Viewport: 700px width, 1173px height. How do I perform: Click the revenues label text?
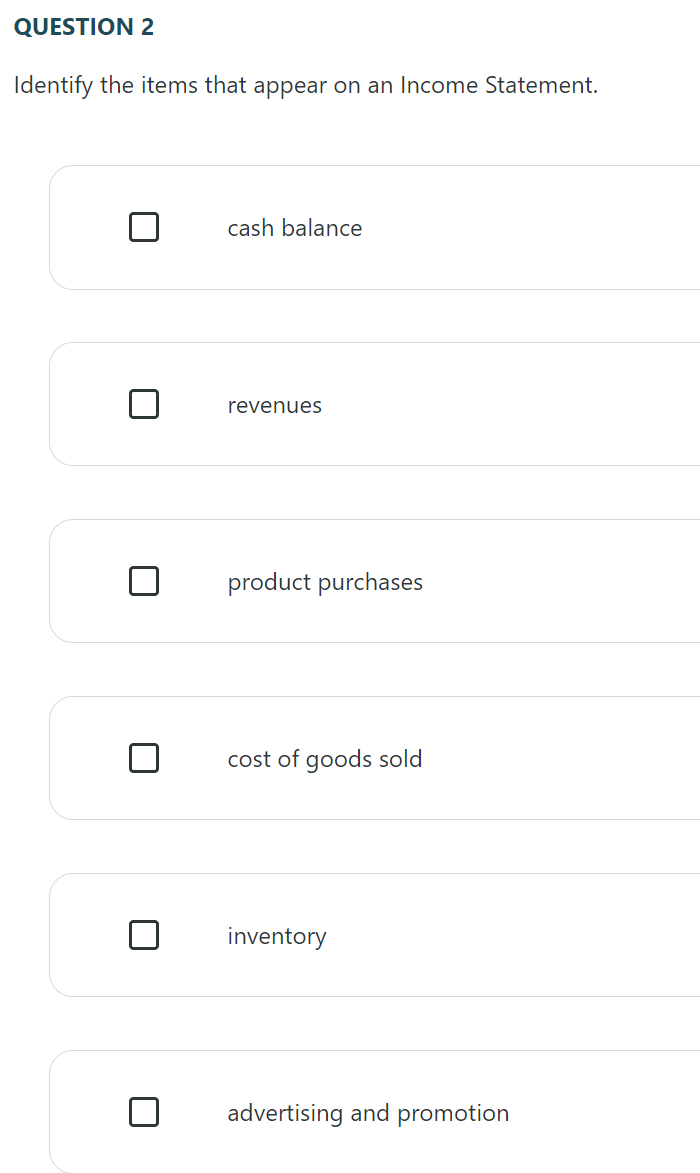(x=275, y=405)
